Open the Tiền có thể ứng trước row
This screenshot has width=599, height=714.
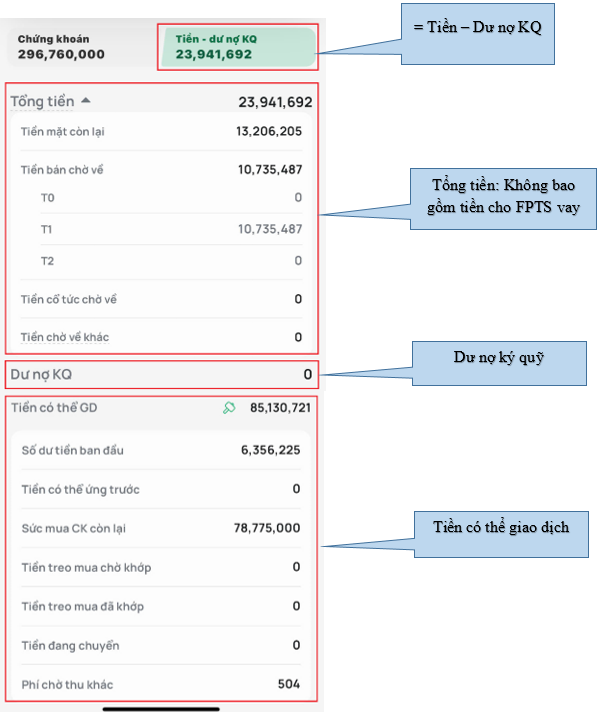pyautogui.click(x=161, y=490)
